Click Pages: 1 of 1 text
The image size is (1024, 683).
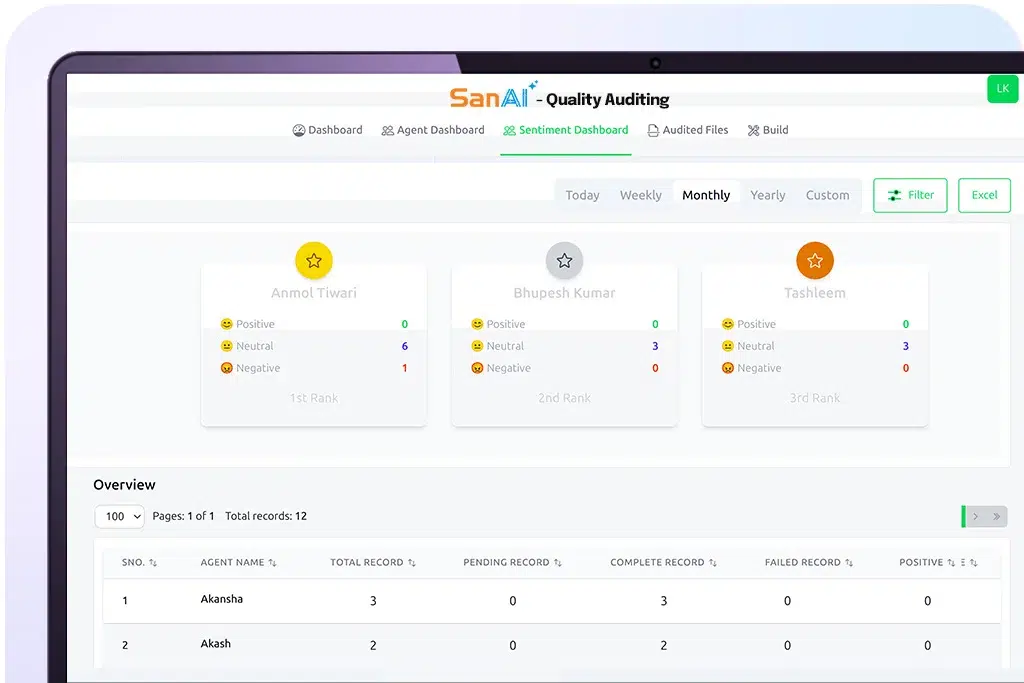[184, 516]
